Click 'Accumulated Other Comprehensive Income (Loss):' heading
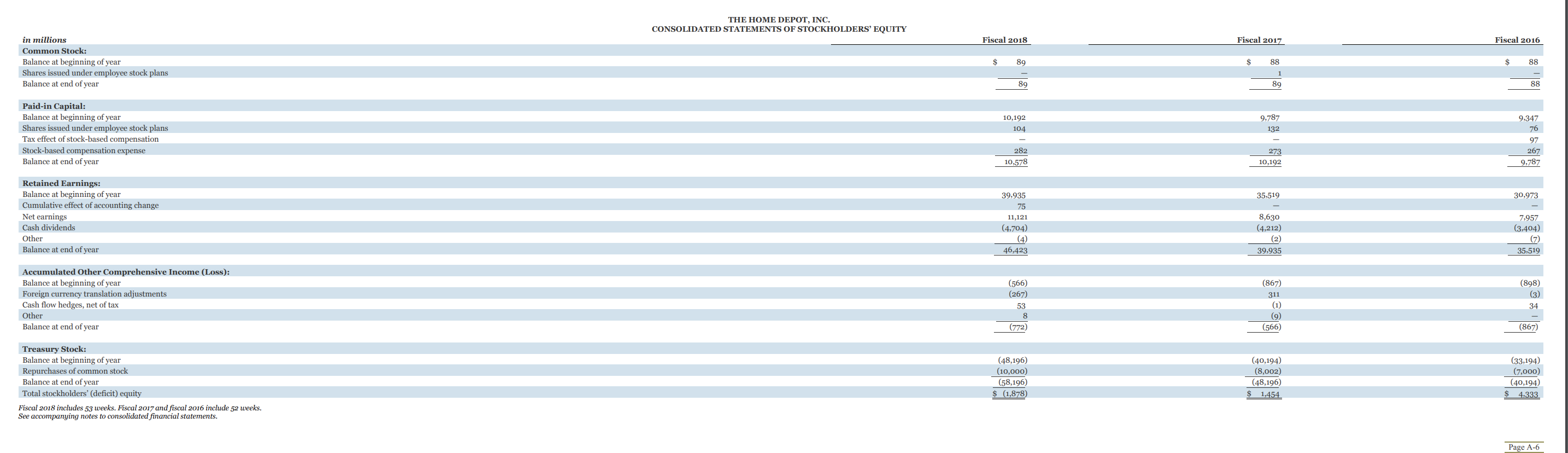 [126, 271]
